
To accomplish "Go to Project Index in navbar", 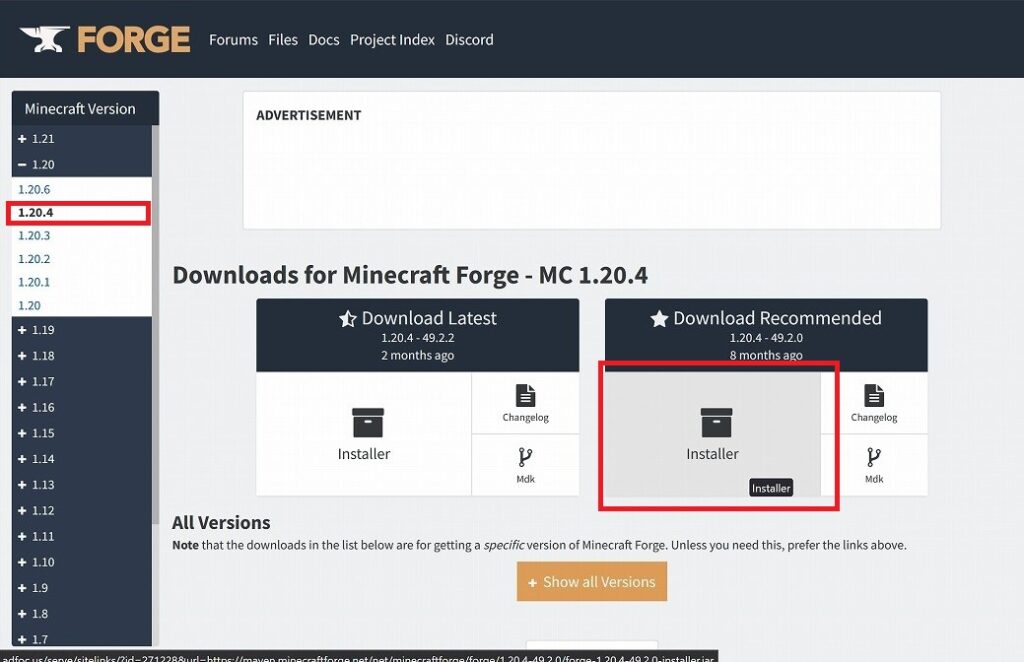I will (392, 40).
